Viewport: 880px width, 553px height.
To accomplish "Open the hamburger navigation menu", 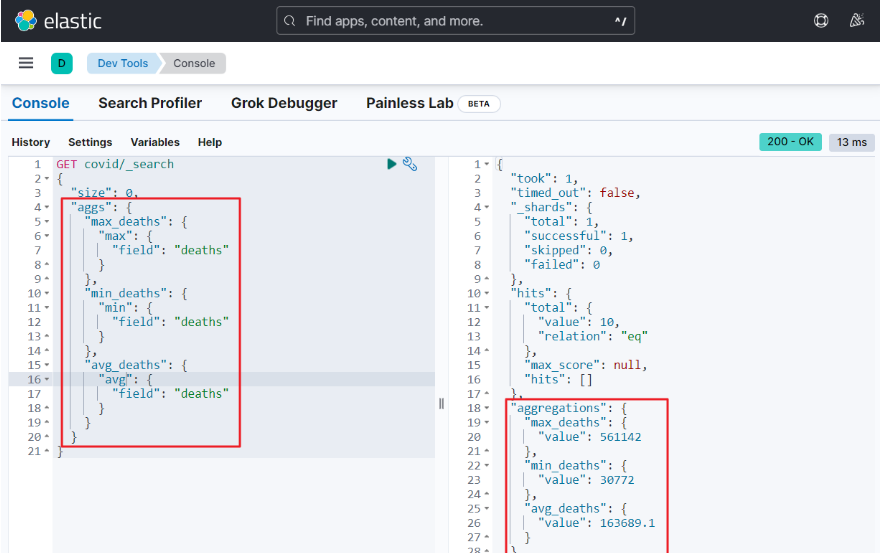I will [x=26, y=63].
